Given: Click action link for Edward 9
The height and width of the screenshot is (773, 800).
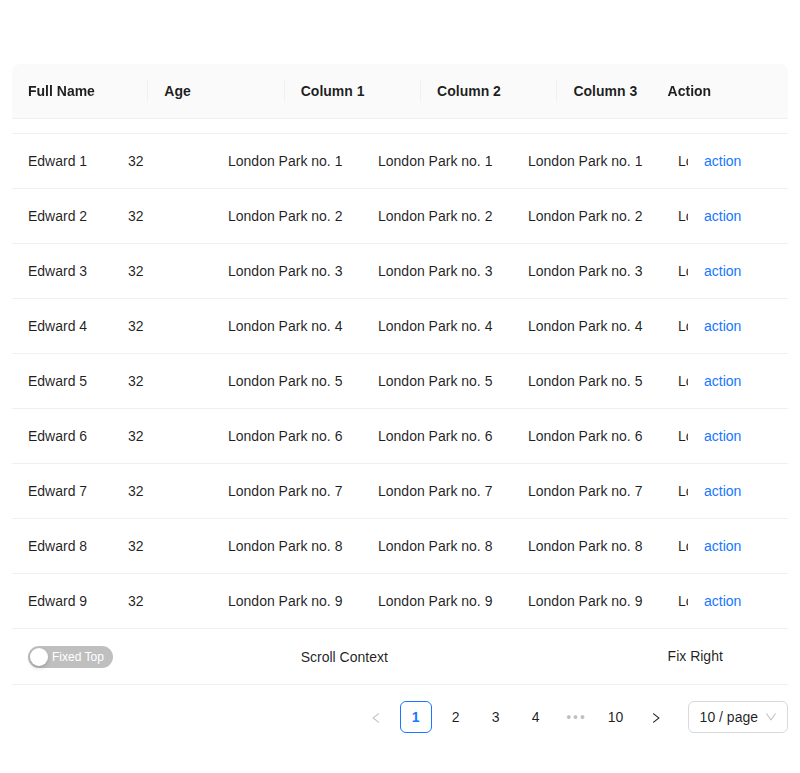Looking at the screenshot, I should coord(722,601).
